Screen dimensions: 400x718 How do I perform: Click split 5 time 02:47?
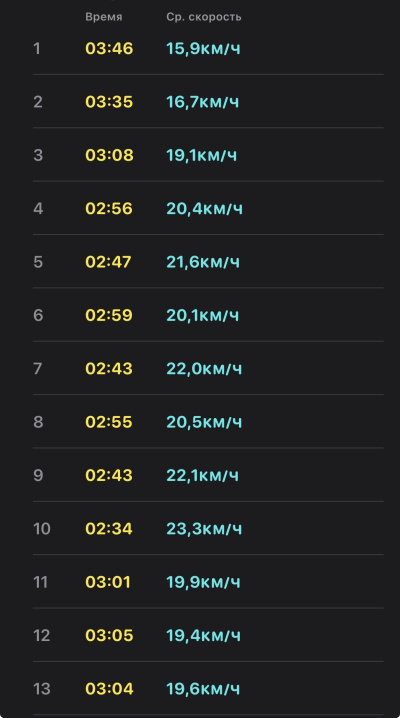(108, 262)
